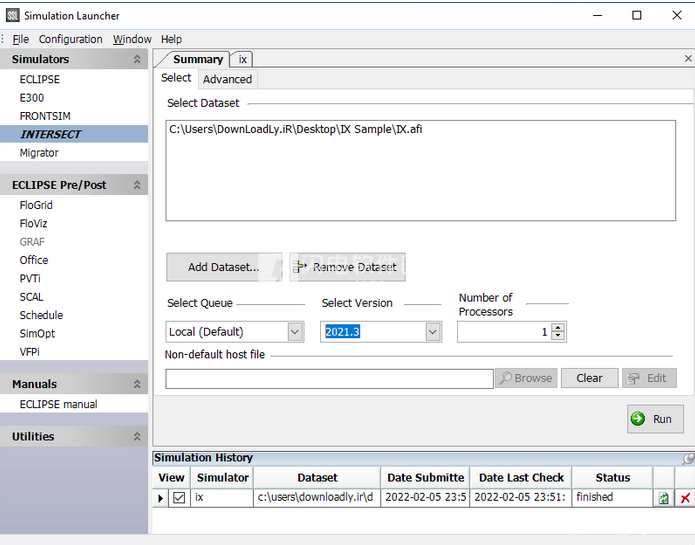The image size is (695, 545).
Task: Select the Select sub-tab
Action: [176, 78]
